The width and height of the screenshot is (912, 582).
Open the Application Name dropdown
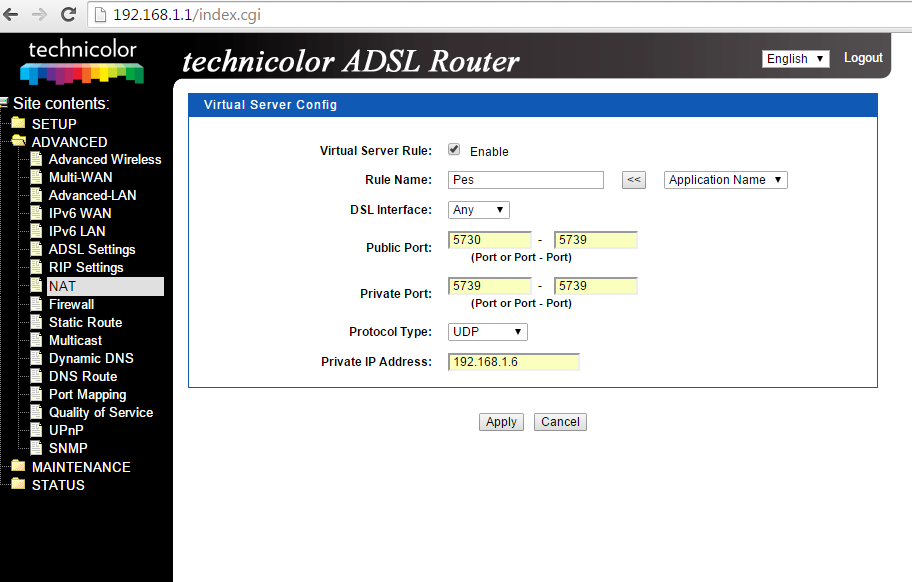[725, 180]
